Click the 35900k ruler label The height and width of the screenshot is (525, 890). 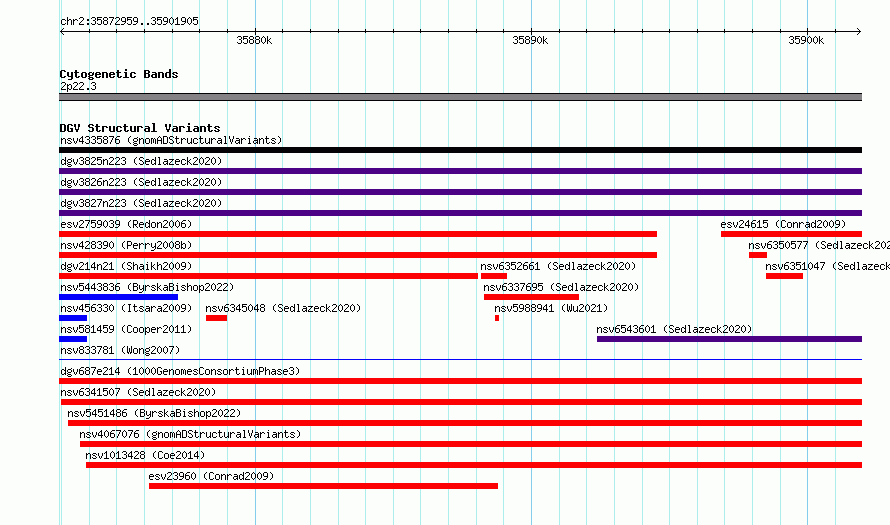coord(806,40)
